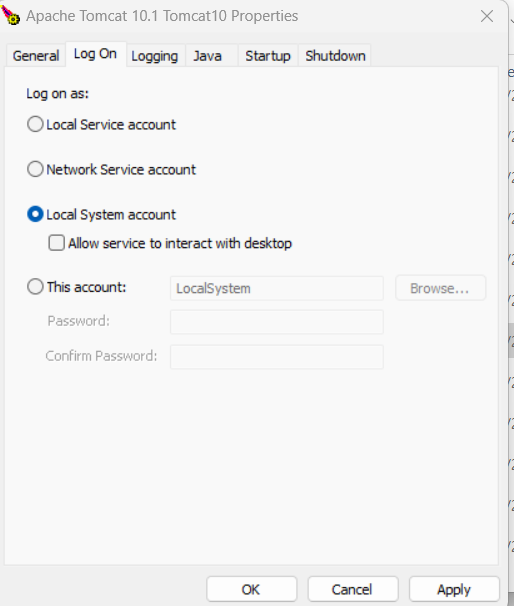
Task: Close the Tomcat10 Properties dialog
Action: (487, 16)
